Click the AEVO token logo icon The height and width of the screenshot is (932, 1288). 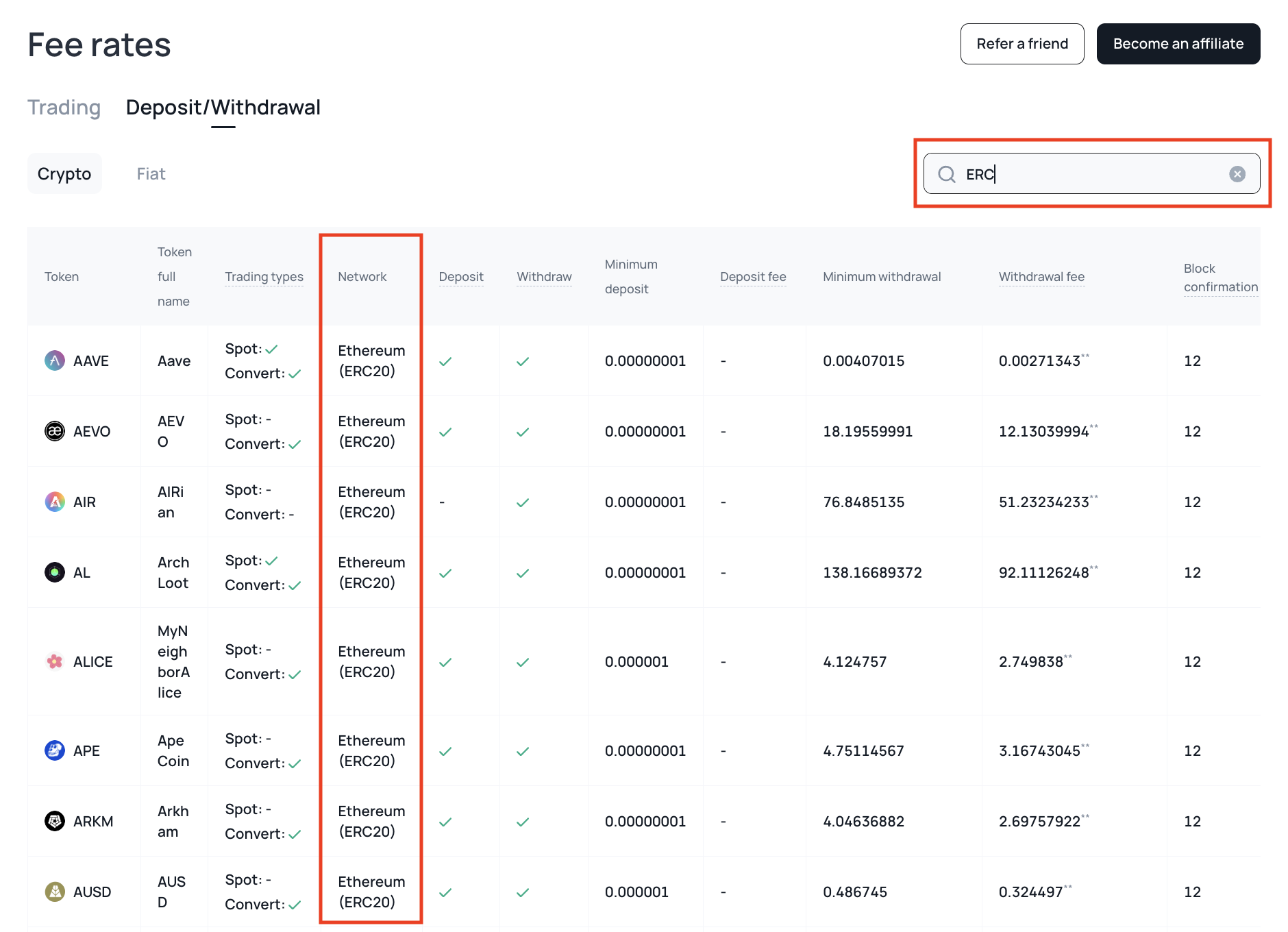coord(55,431)
